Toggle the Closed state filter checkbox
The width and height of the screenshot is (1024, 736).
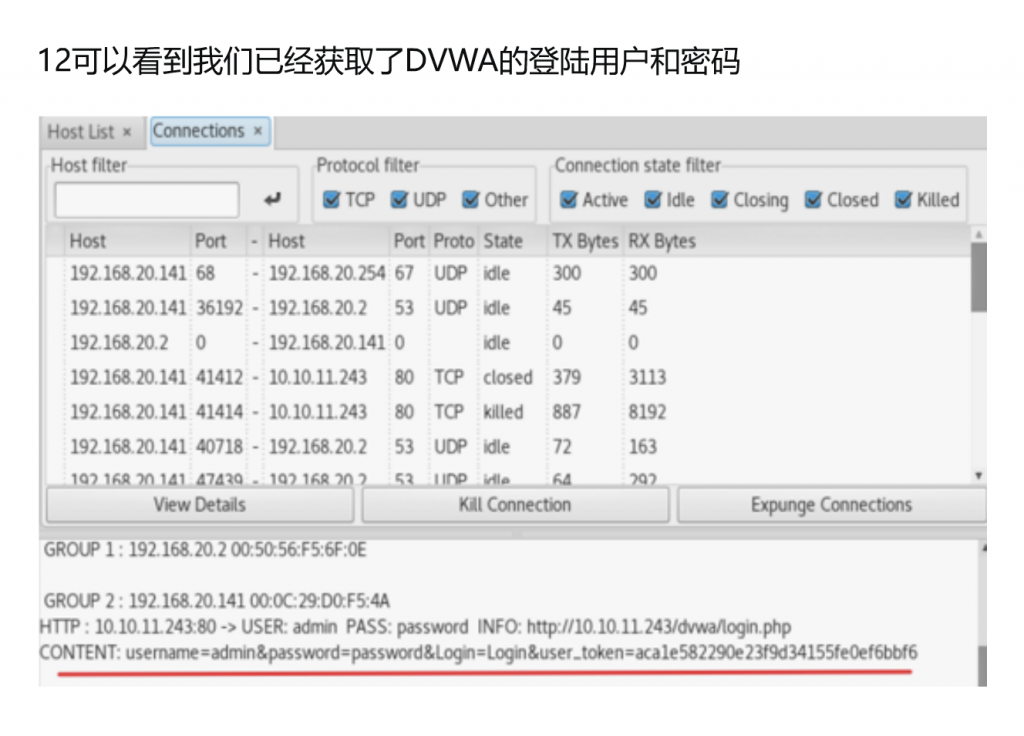click(x=813, y=200)
